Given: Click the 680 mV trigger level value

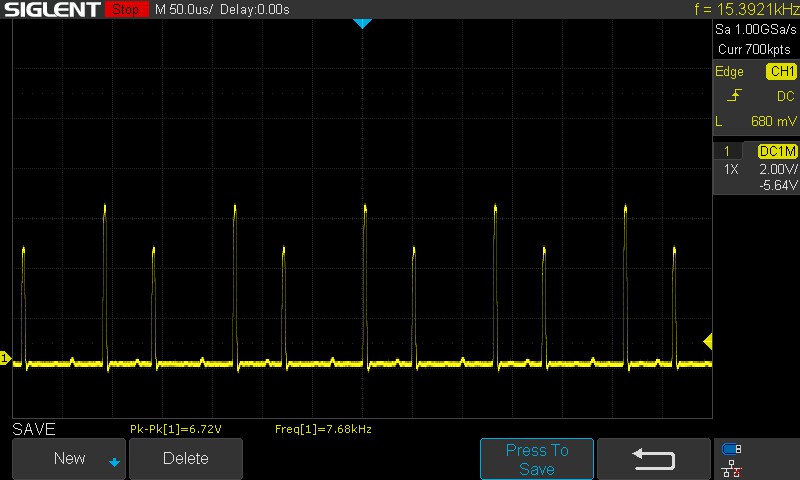Looking at the screenshot, I should pyautogui.click(x=773, y=121).
